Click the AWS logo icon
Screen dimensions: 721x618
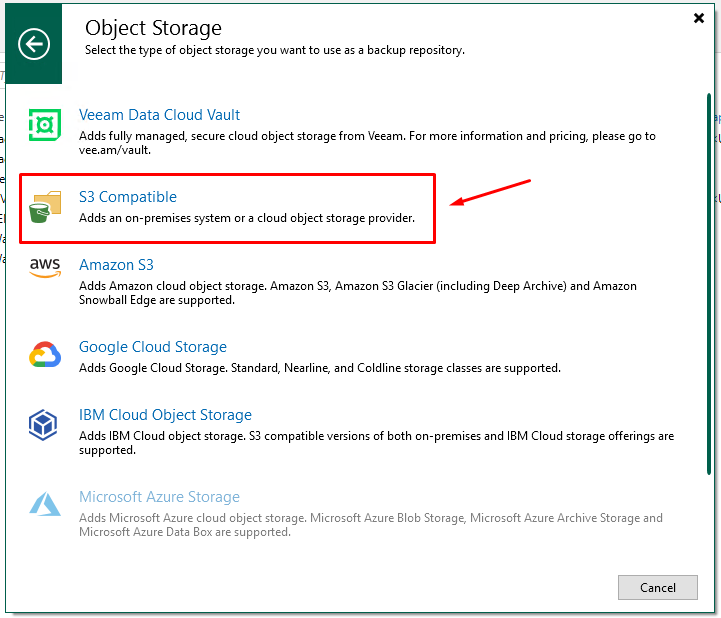[45, 268]
